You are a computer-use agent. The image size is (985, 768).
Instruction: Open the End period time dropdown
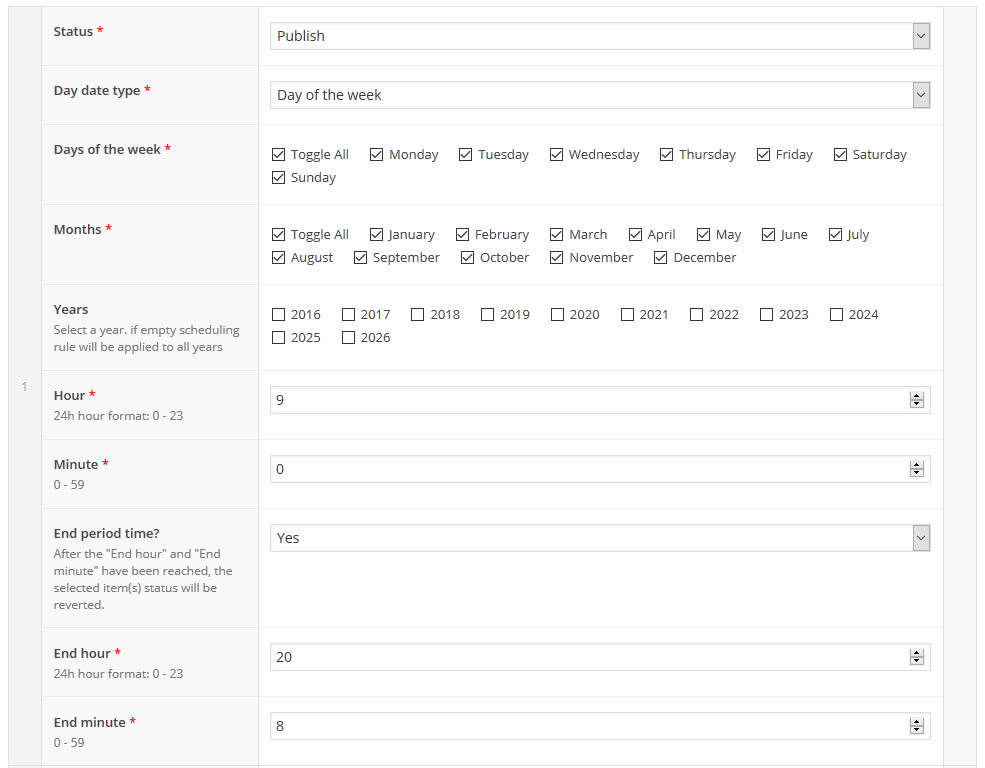coord(600,538)
